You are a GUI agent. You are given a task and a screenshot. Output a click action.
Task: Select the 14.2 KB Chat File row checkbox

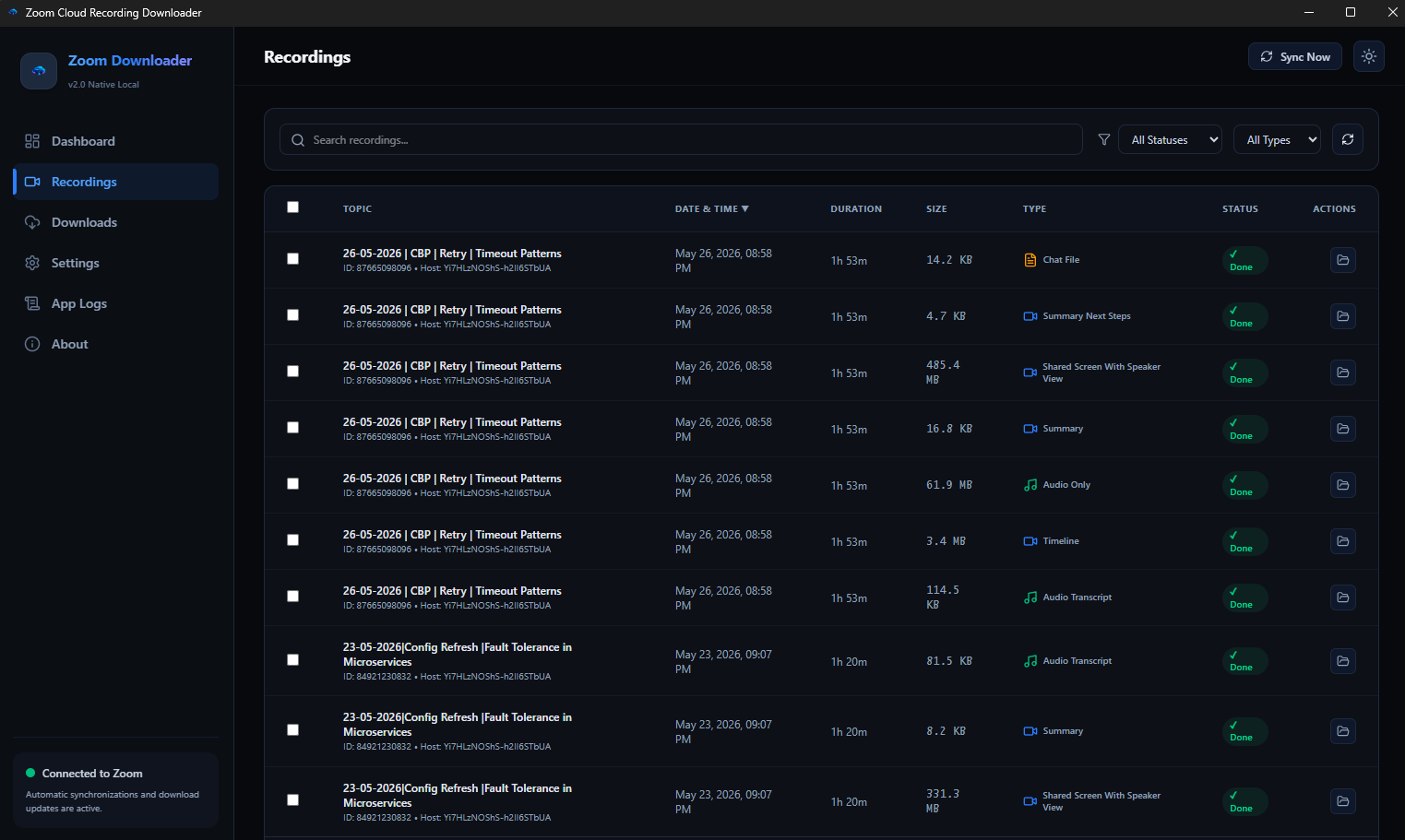pos(292,259)
